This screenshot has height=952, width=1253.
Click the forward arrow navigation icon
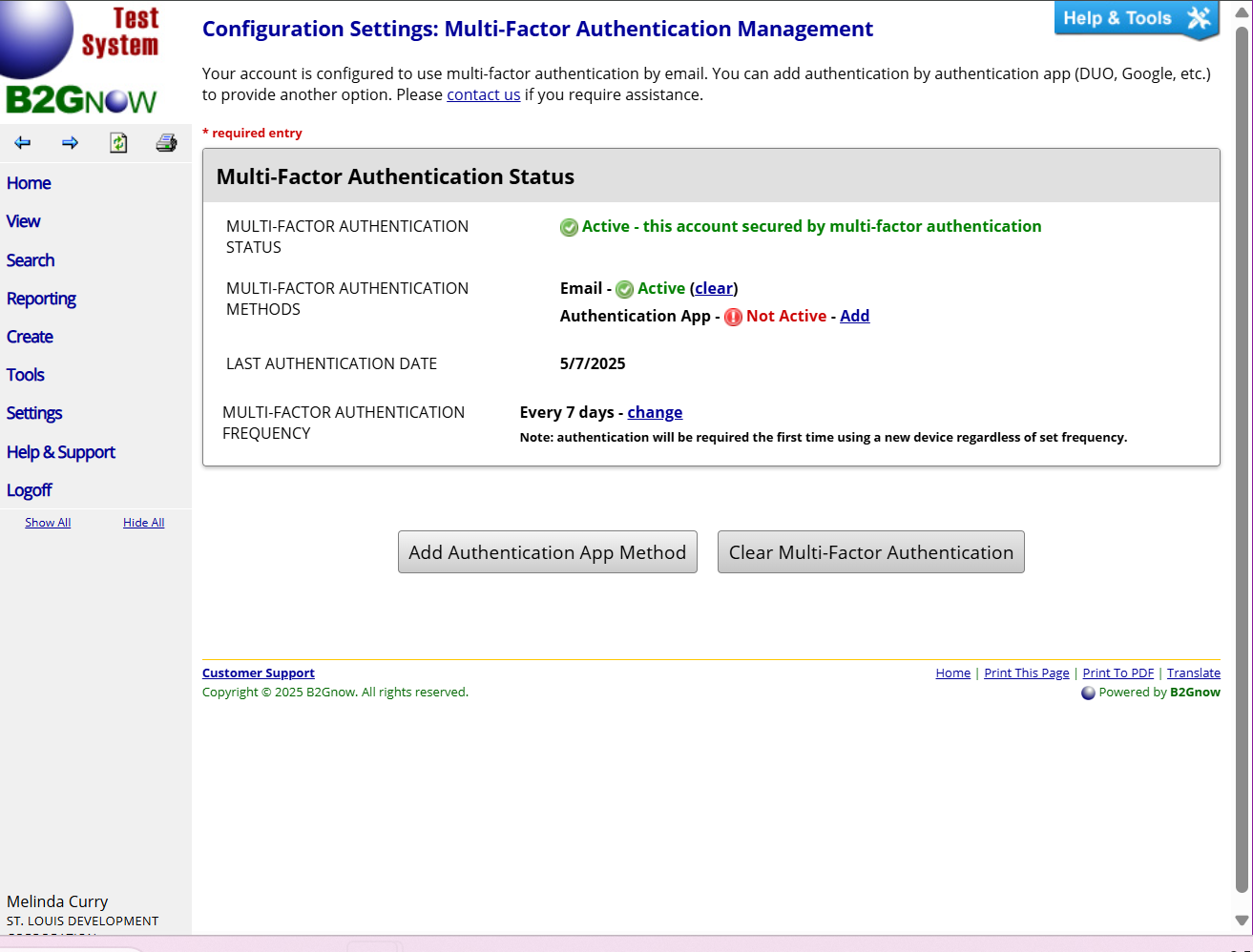pyautogui.click(x=70, y=143)
